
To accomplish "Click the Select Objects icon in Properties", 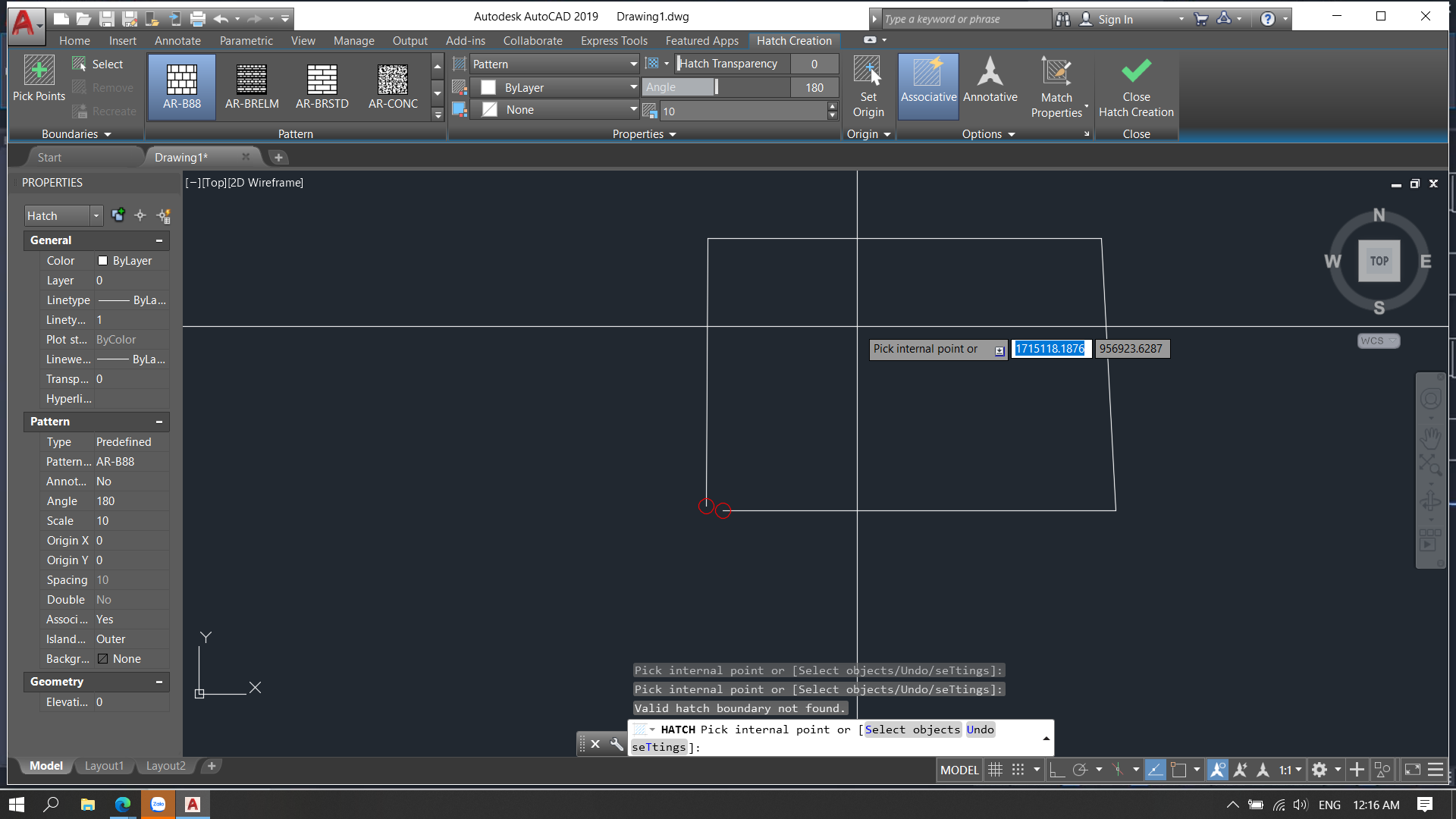I will tap(140, 215).
